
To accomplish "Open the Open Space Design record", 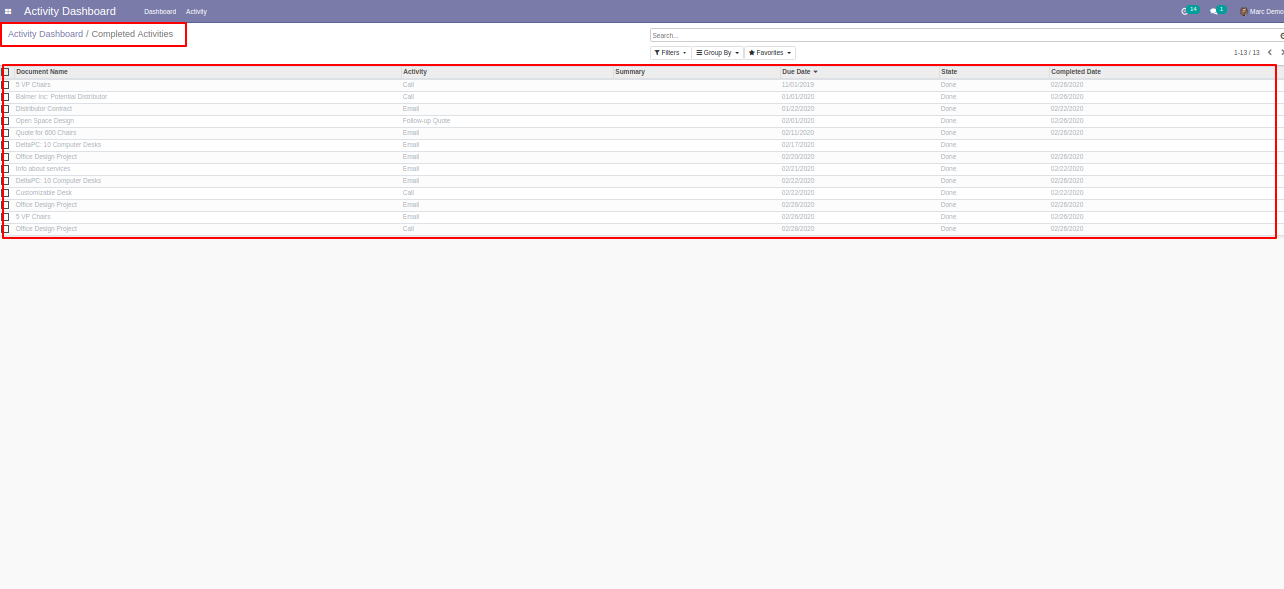I will pyautogui.click(x=45, y=121).
